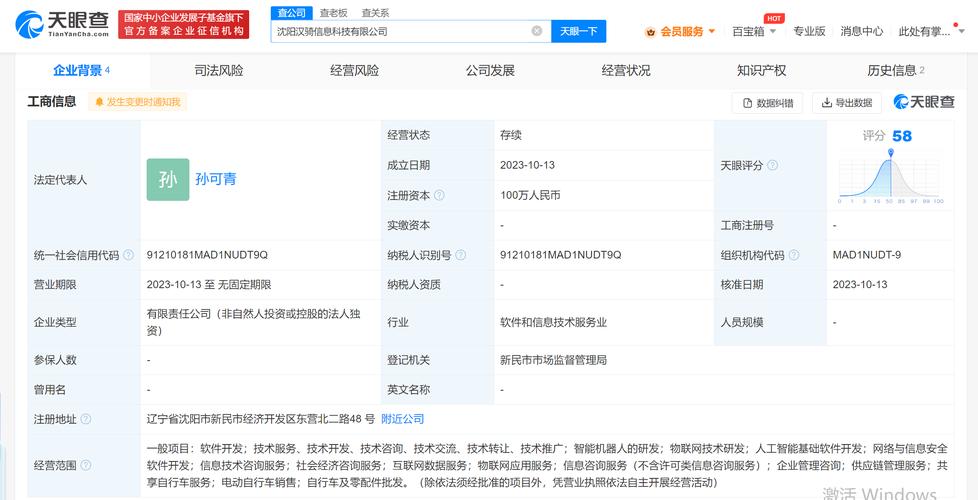Click help icon next to 组织机构代码
The width and height of the screenshot is (978, 500).
coord(793,255)
